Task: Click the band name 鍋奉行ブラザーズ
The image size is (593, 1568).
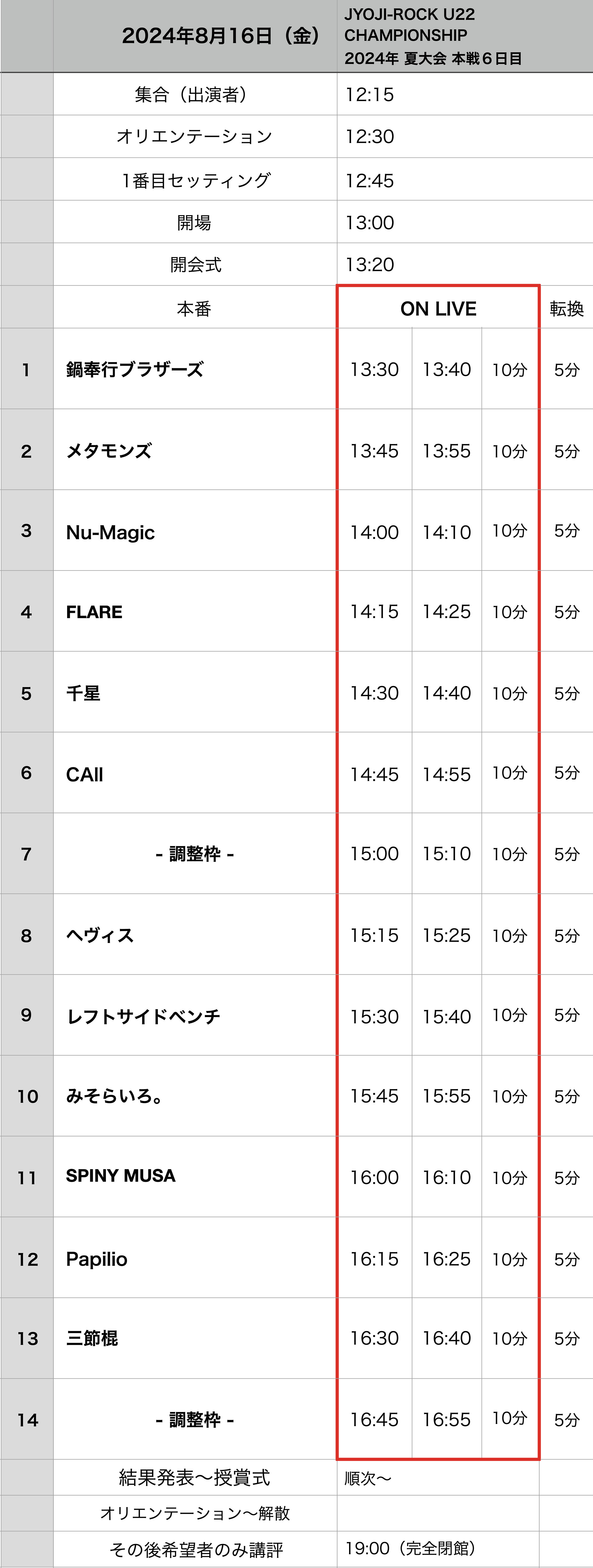Action: pyautogui.click(x=134, y=369)
